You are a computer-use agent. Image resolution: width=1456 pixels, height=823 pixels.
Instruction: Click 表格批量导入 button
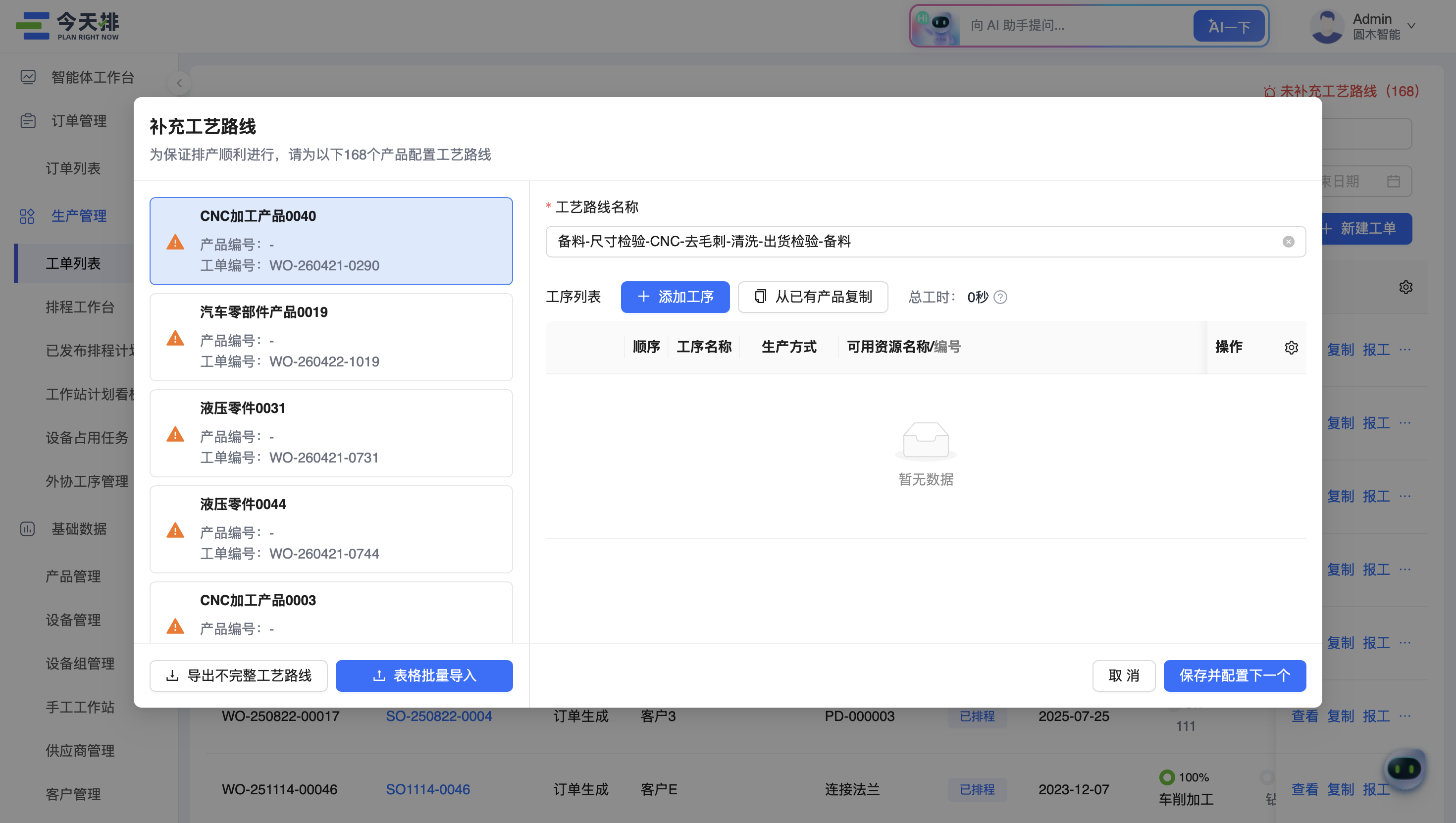(x=424, y=675)
